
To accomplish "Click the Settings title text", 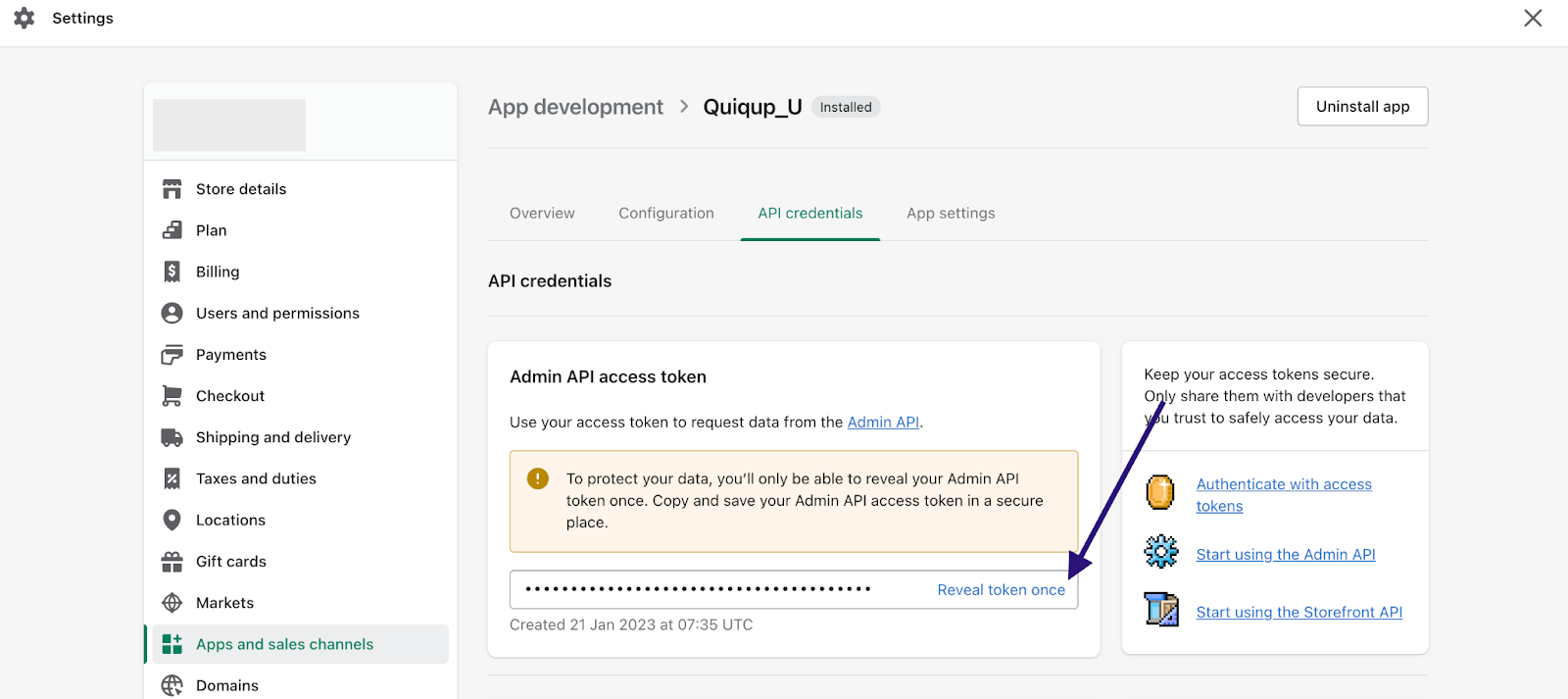I will click(x=82, y=18).
